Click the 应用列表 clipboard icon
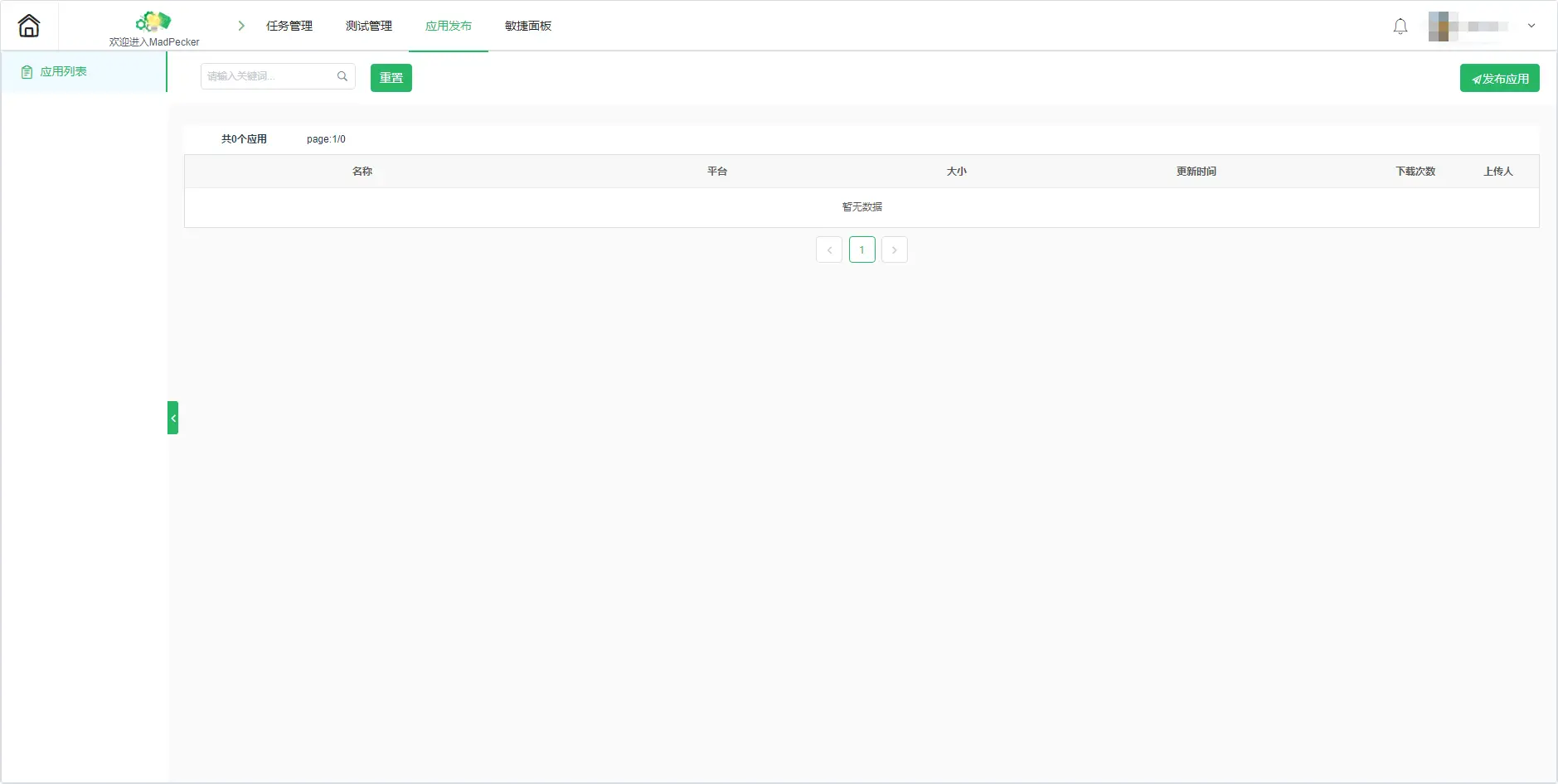1558x784 pixels. pos(27,72)
